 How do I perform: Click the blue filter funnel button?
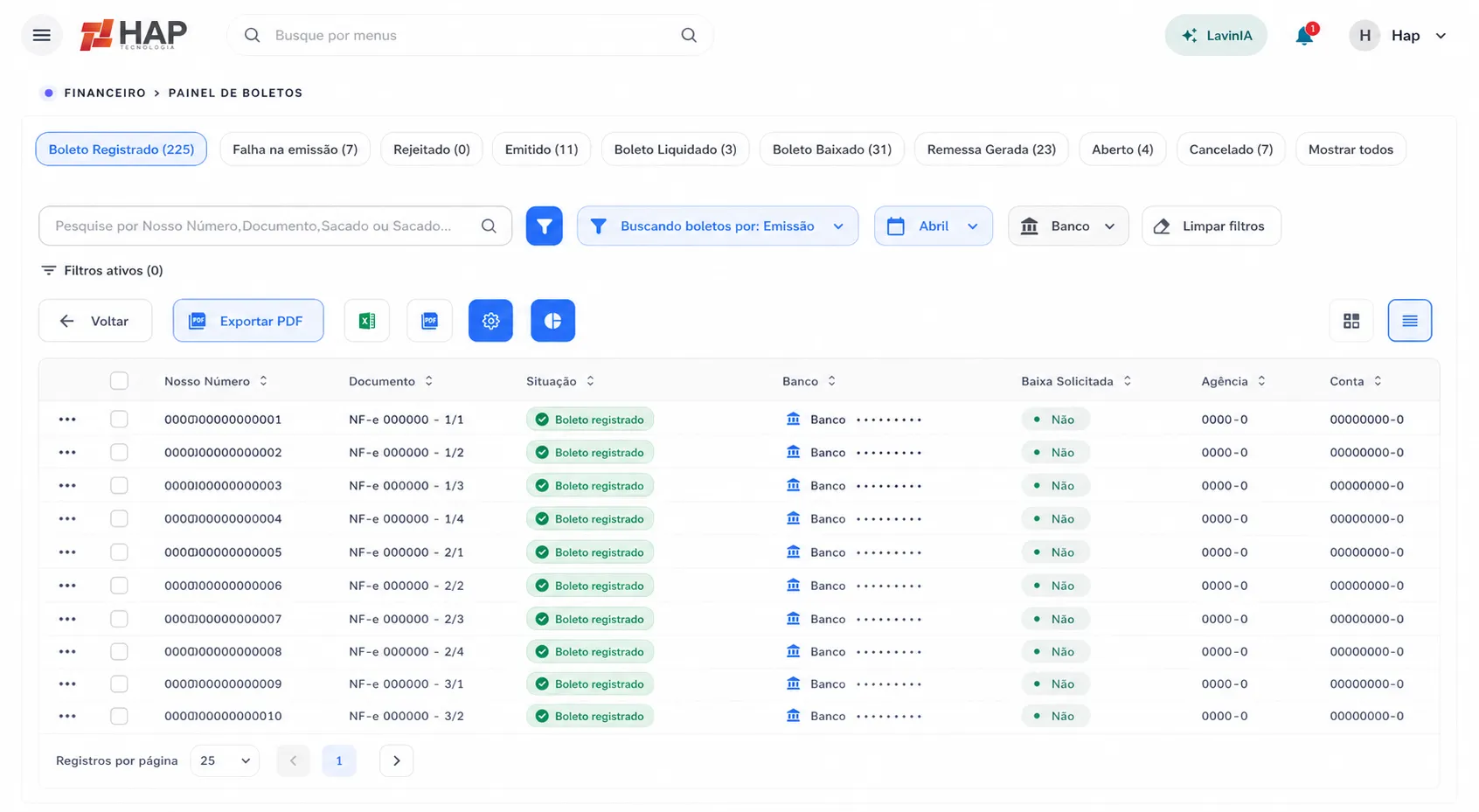tap(544, 226)
